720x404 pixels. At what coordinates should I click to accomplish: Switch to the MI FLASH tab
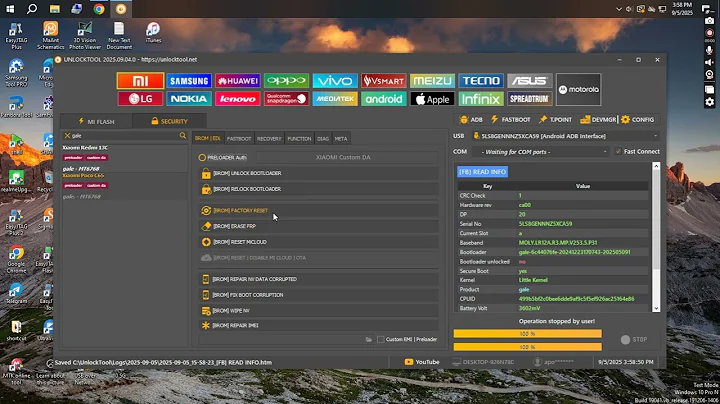[96, 121]
